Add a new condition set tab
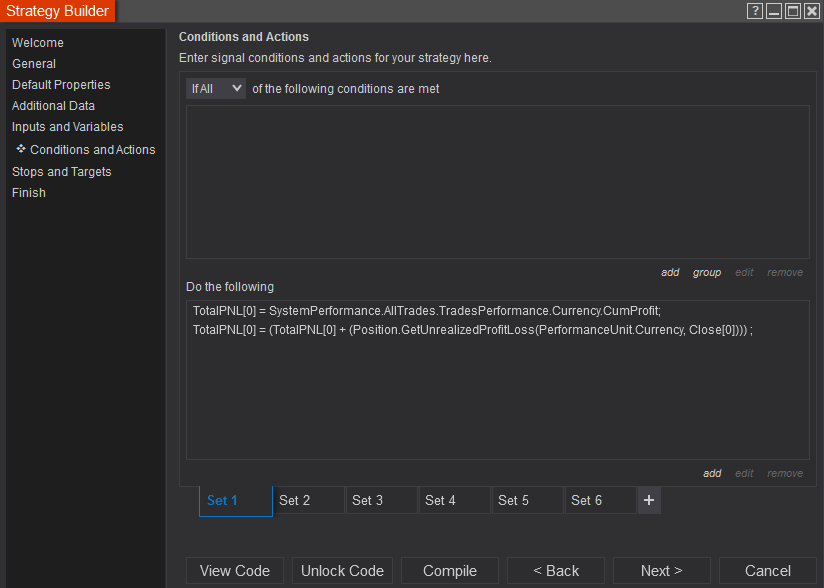The height and width of the screenshot is (588, 824). click(649, 500)
